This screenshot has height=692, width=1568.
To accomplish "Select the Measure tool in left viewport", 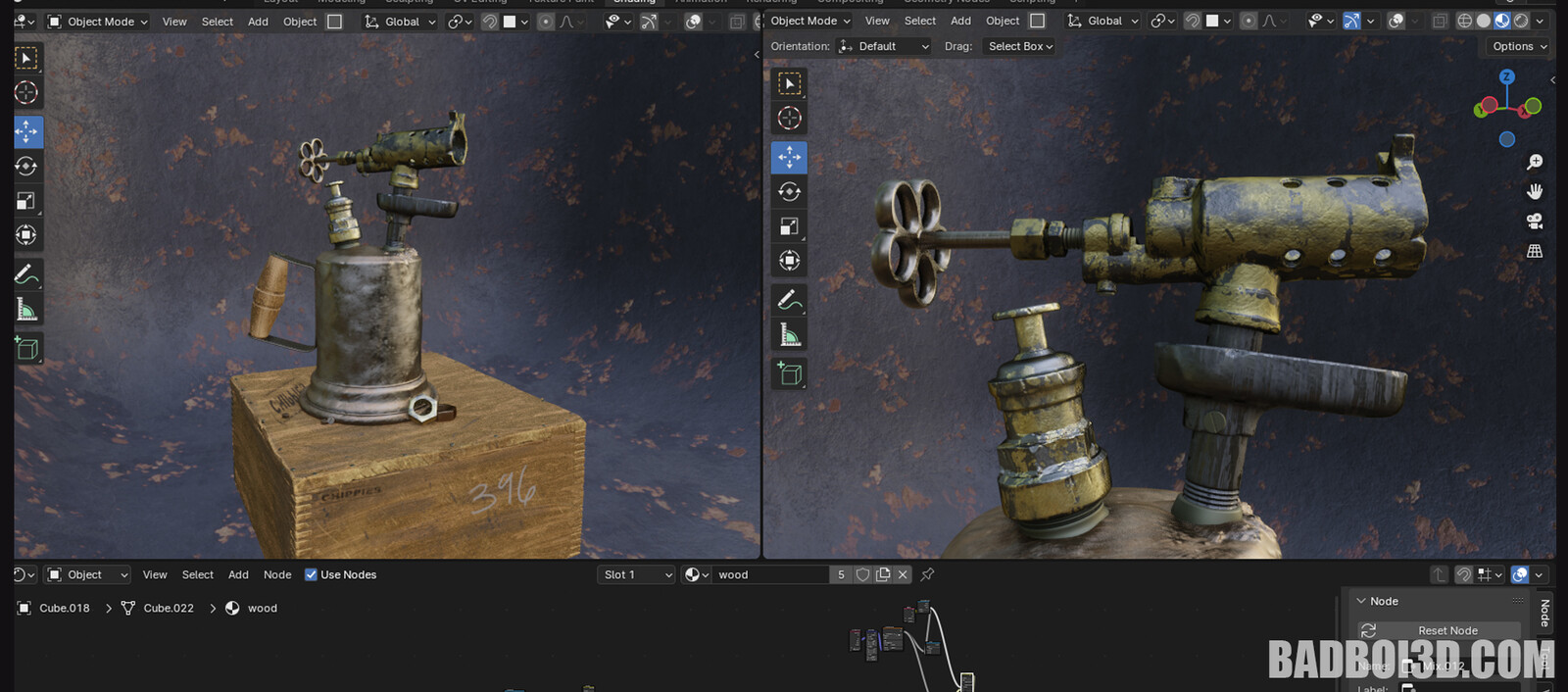I will [27, 310].
